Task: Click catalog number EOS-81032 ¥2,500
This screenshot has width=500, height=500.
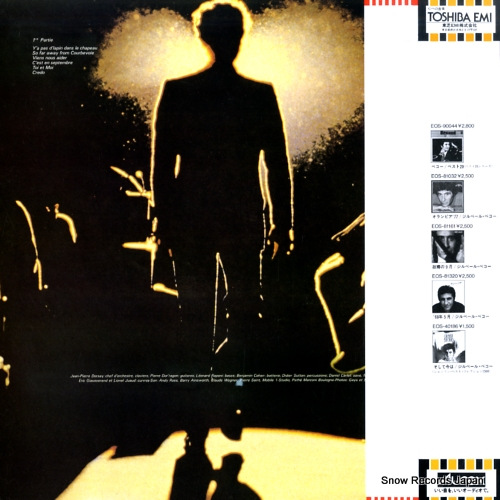Action: 452,176
